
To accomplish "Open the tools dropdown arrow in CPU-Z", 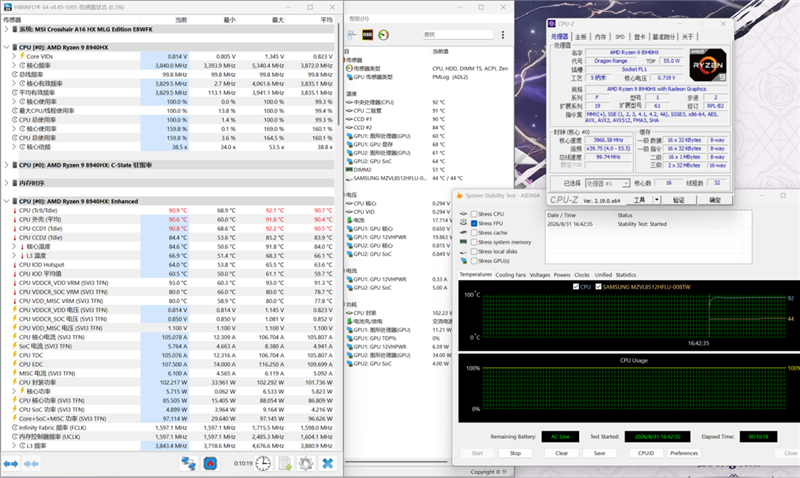I will point(657,200).
